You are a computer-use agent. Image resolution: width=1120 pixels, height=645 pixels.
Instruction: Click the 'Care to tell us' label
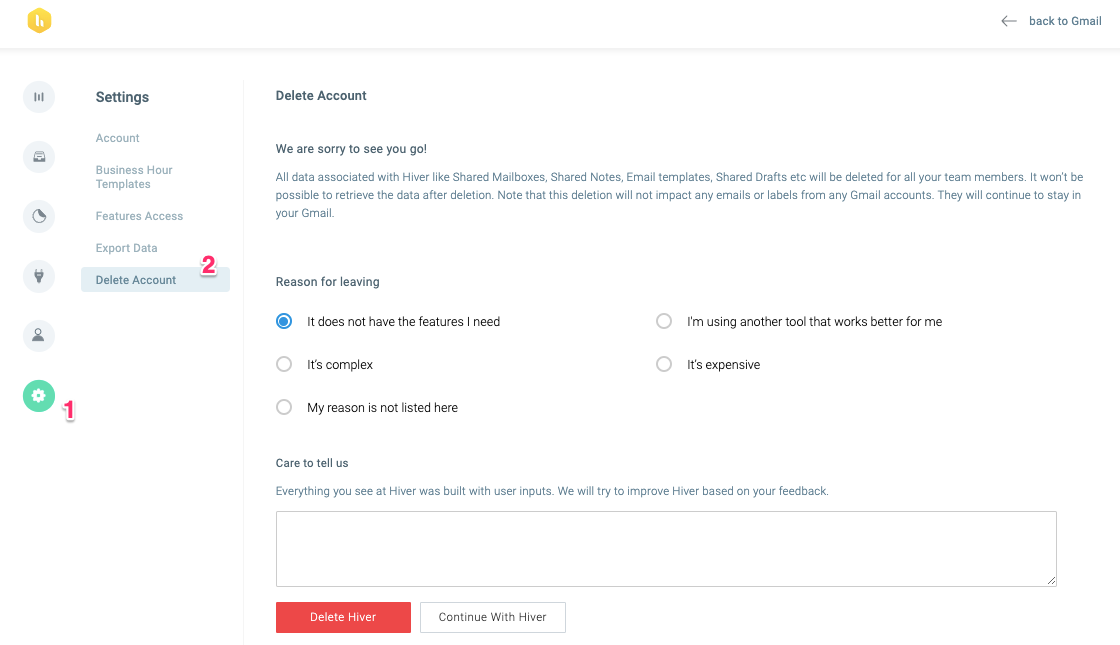pyautogui.click(x=312, y=463)
